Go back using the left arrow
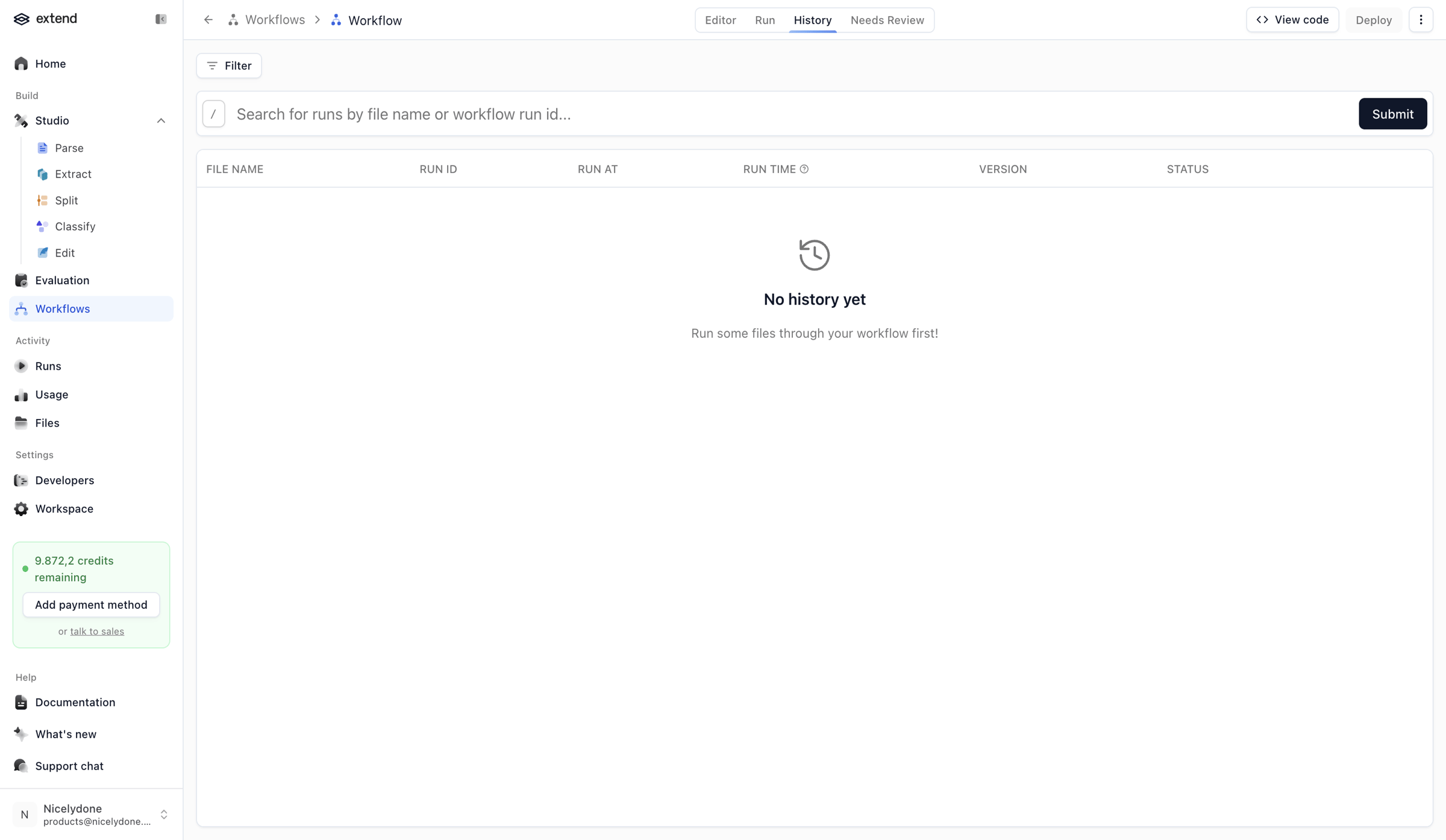This screenshot has width=1446, height=840. coord(208,20)
